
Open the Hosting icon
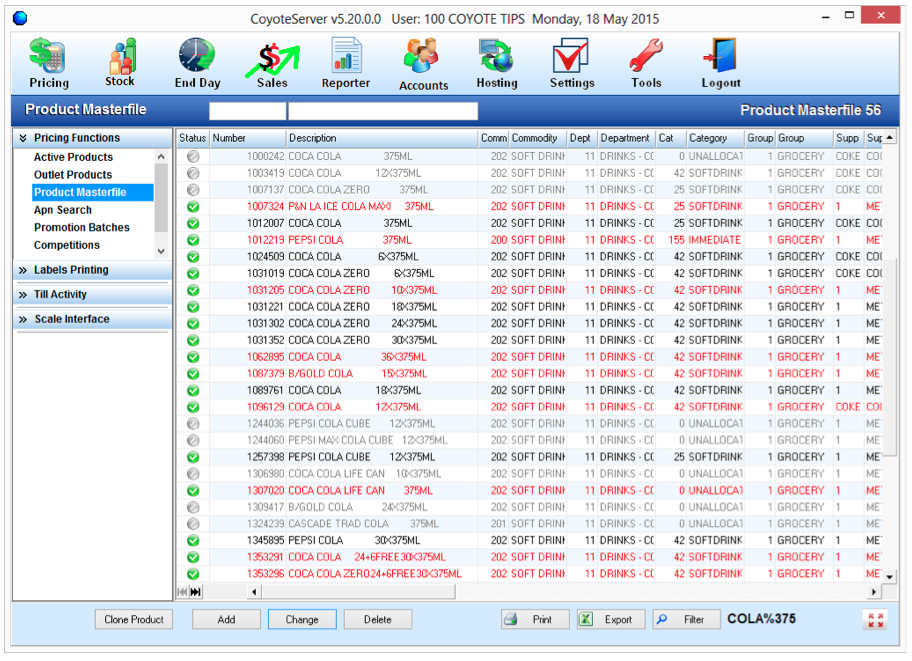[497, 63]
